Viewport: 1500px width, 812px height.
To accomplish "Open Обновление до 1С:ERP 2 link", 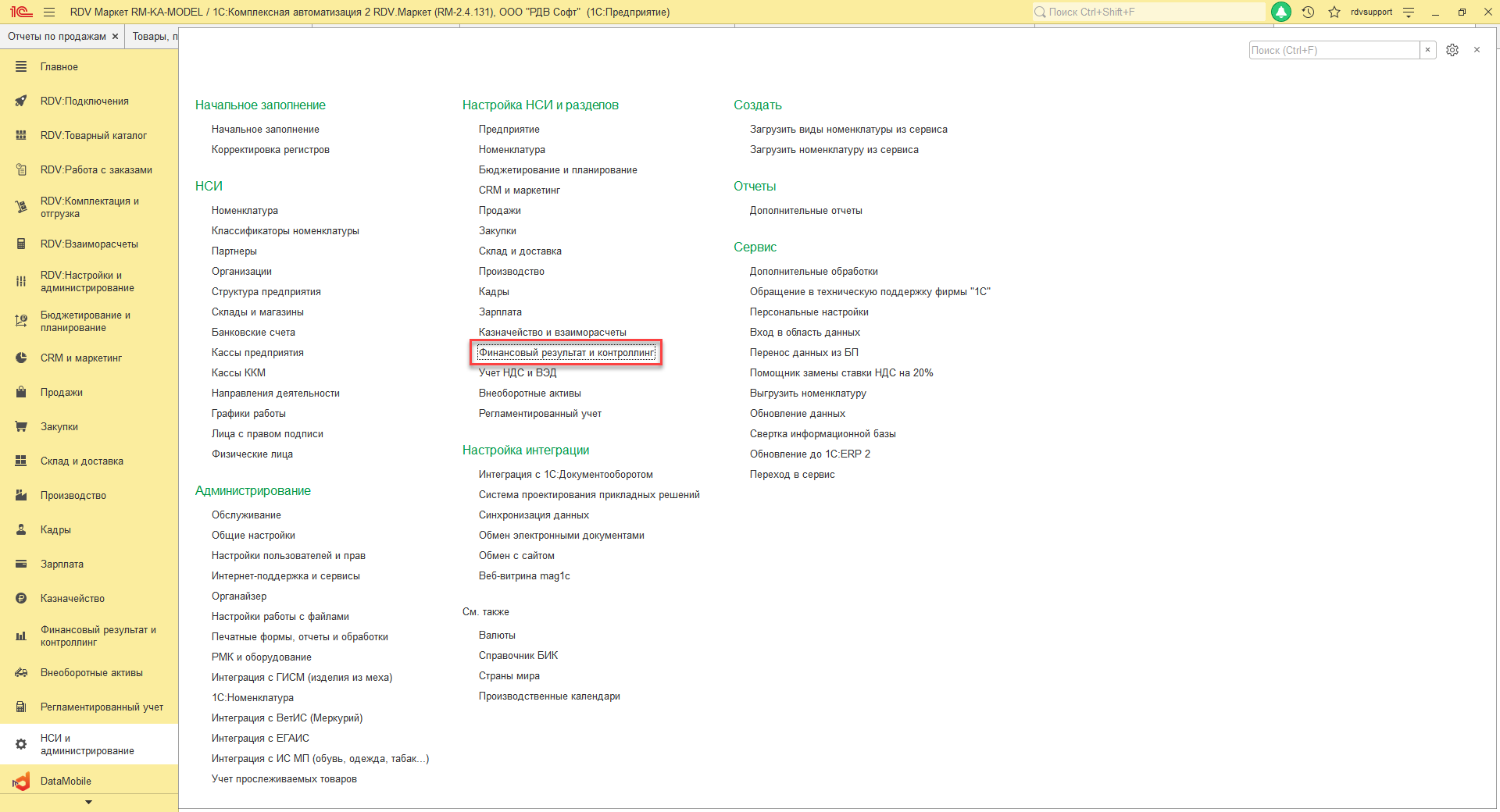I will [810, 454].
